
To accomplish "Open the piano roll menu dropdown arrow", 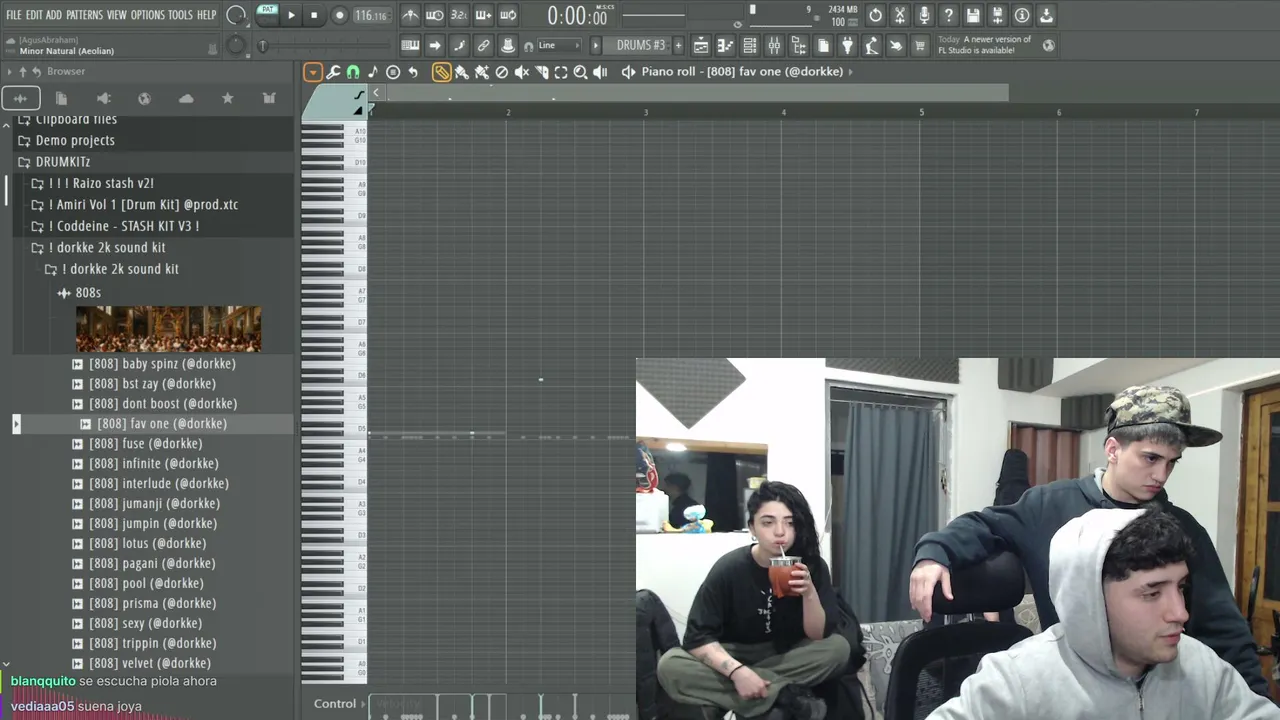I will pos(313,72).
